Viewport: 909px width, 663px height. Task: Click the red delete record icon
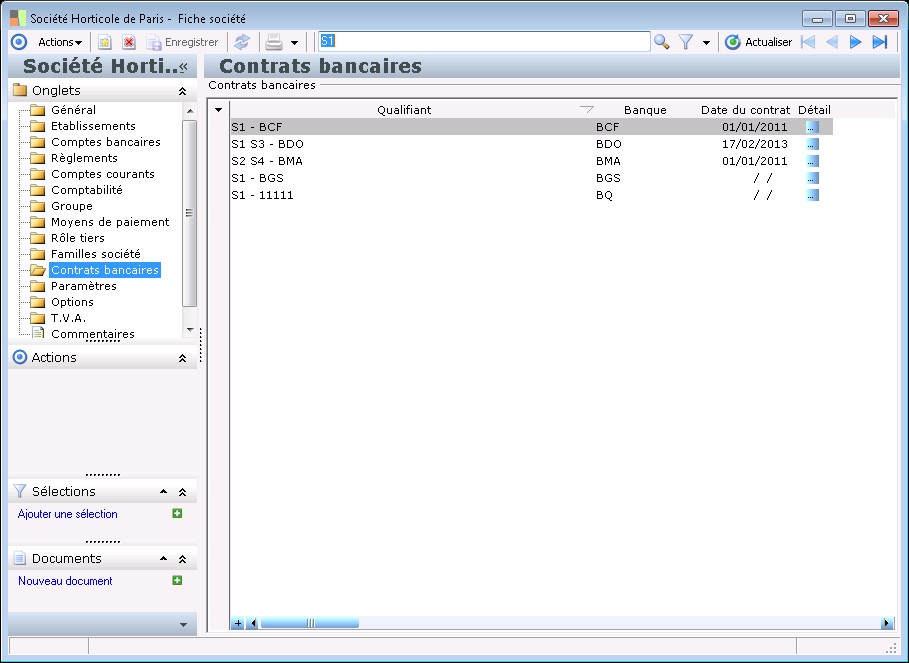pyautogui.click(x=129, y=42)
